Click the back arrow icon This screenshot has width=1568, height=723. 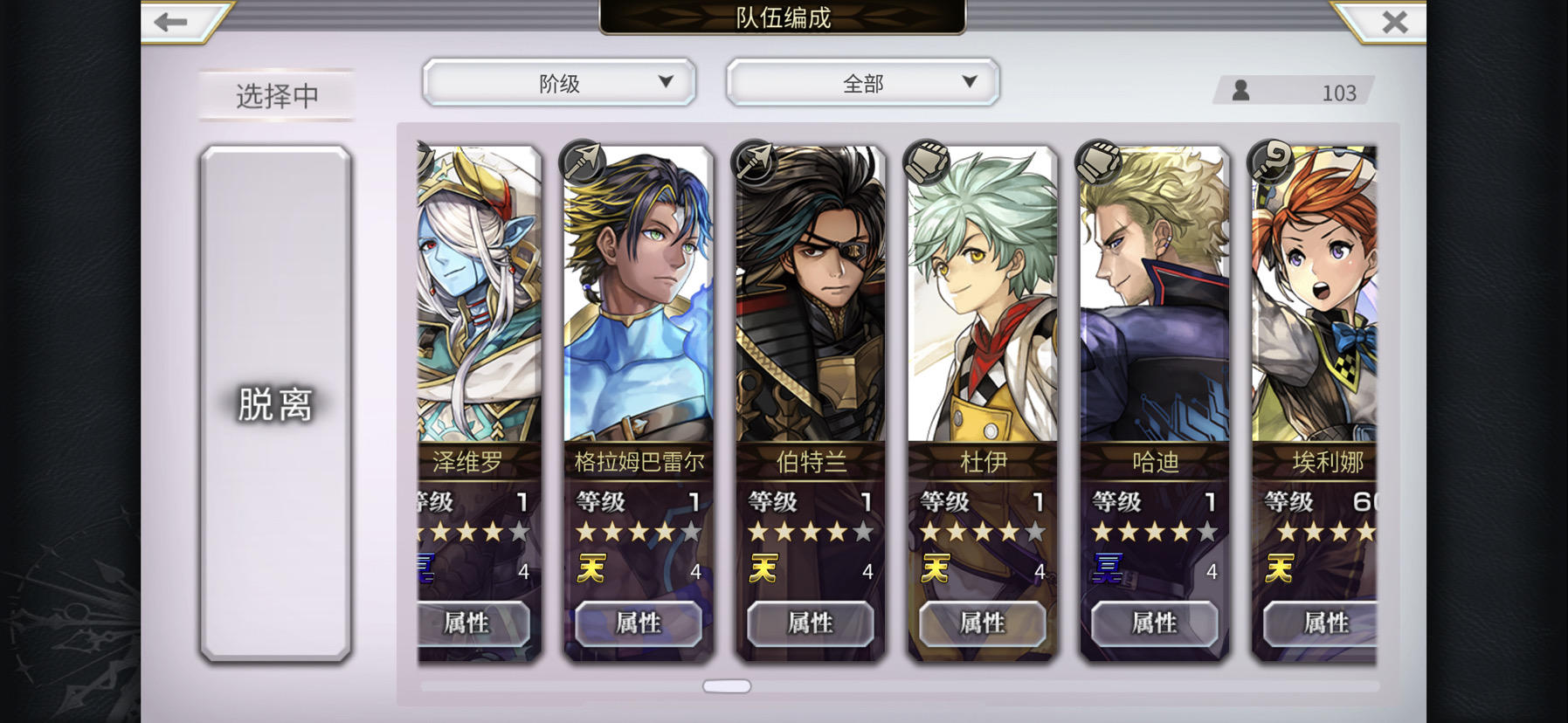[171, 21]
